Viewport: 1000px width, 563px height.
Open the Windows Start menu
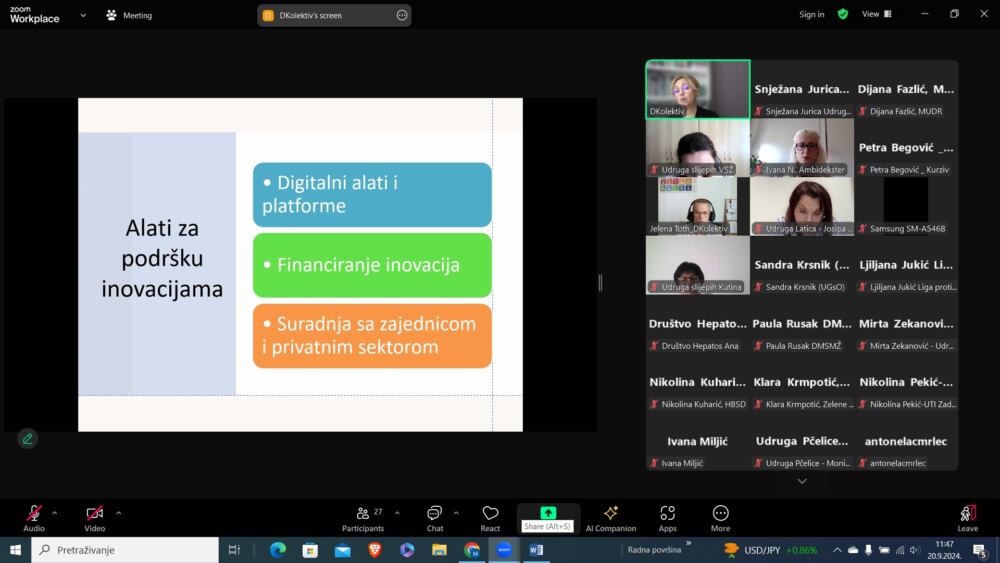click(15, 550)
